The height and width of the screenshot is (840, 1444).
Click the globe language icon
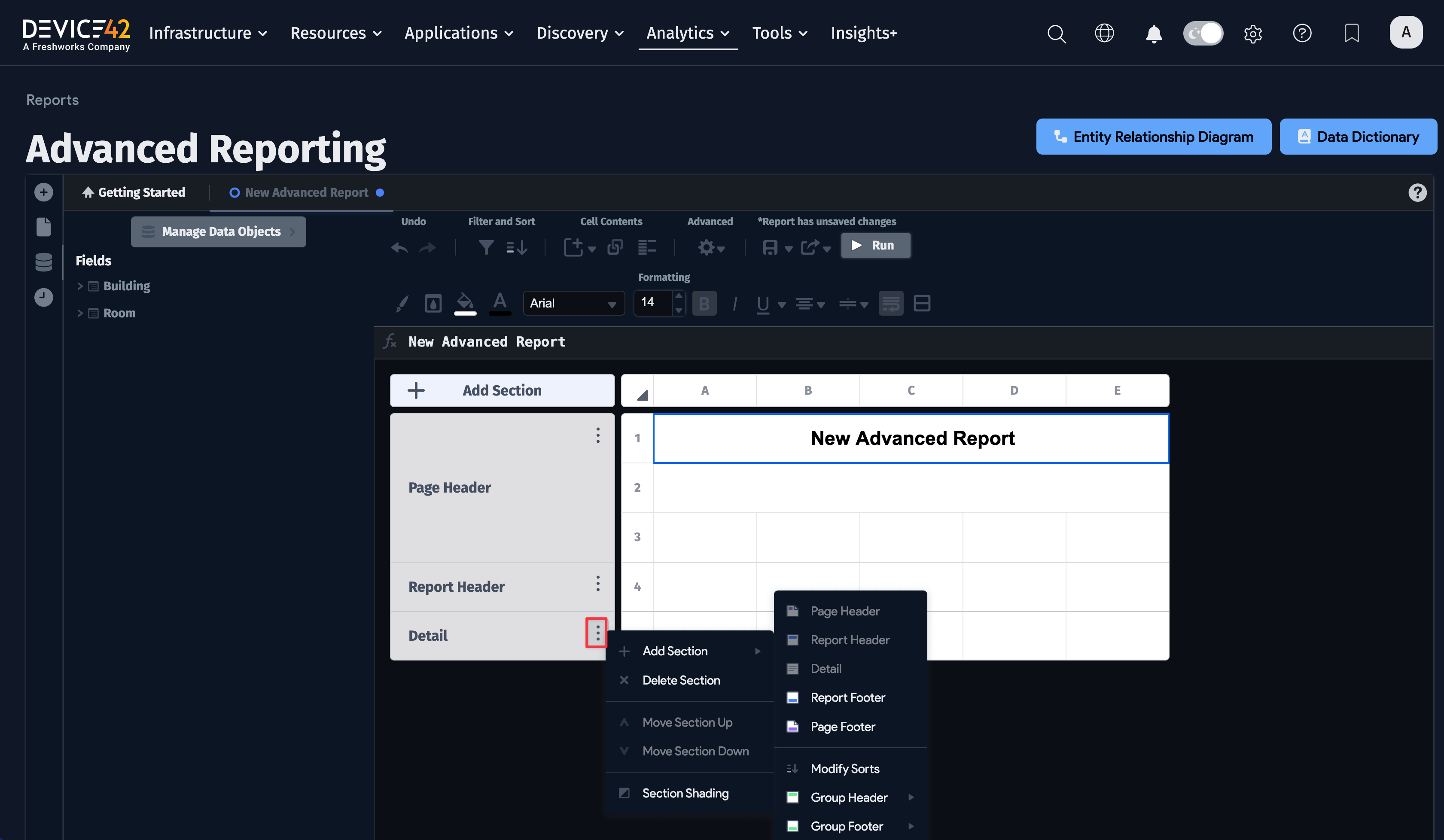[x=1104, y=33]
